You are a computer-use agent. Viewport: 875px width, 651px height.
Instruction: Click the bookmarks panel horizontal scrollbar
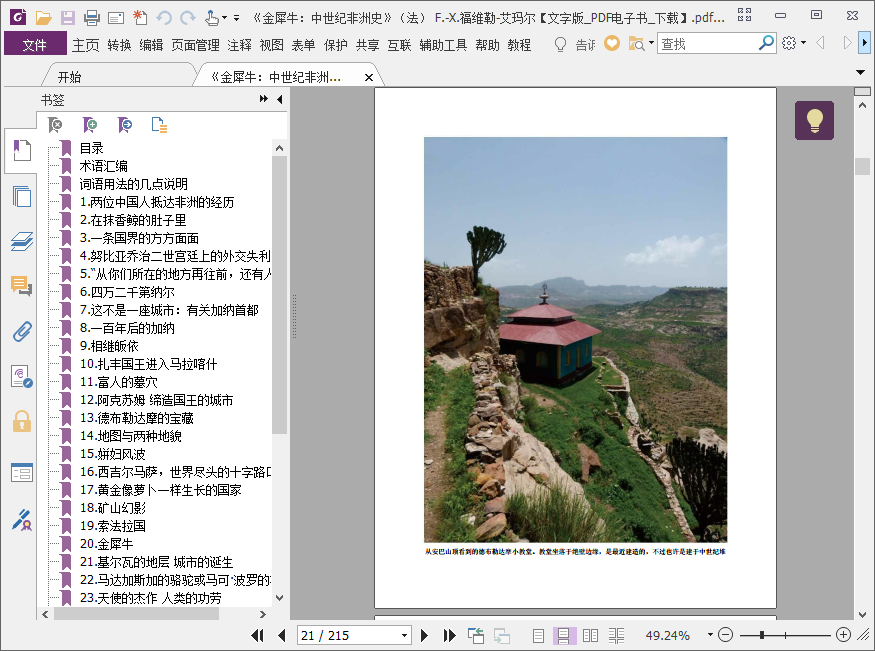pyautogui.click(x=137, y=614)
